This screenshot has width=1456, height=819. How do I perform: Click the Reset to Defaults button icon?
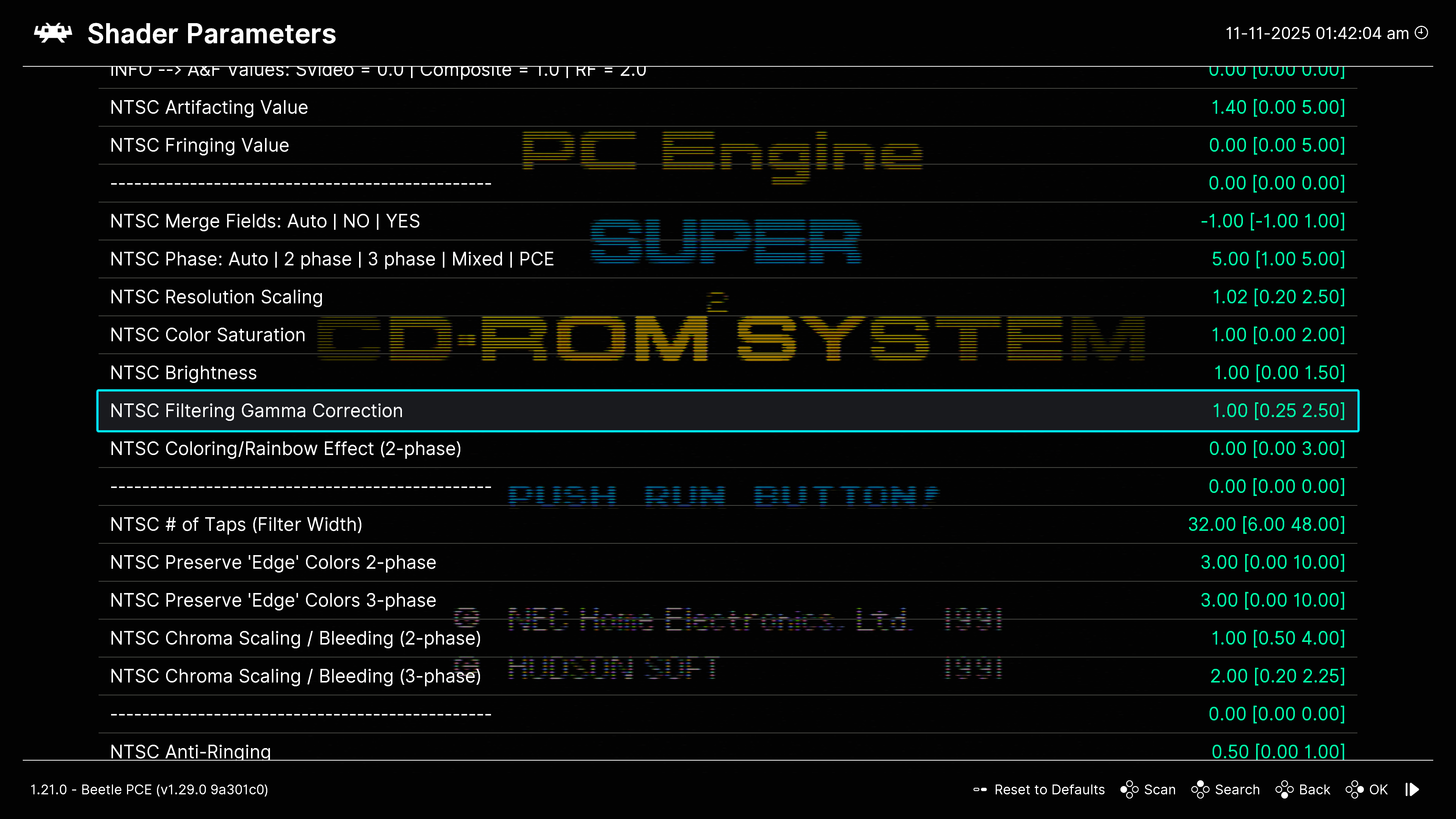click(x=979, y=789)
